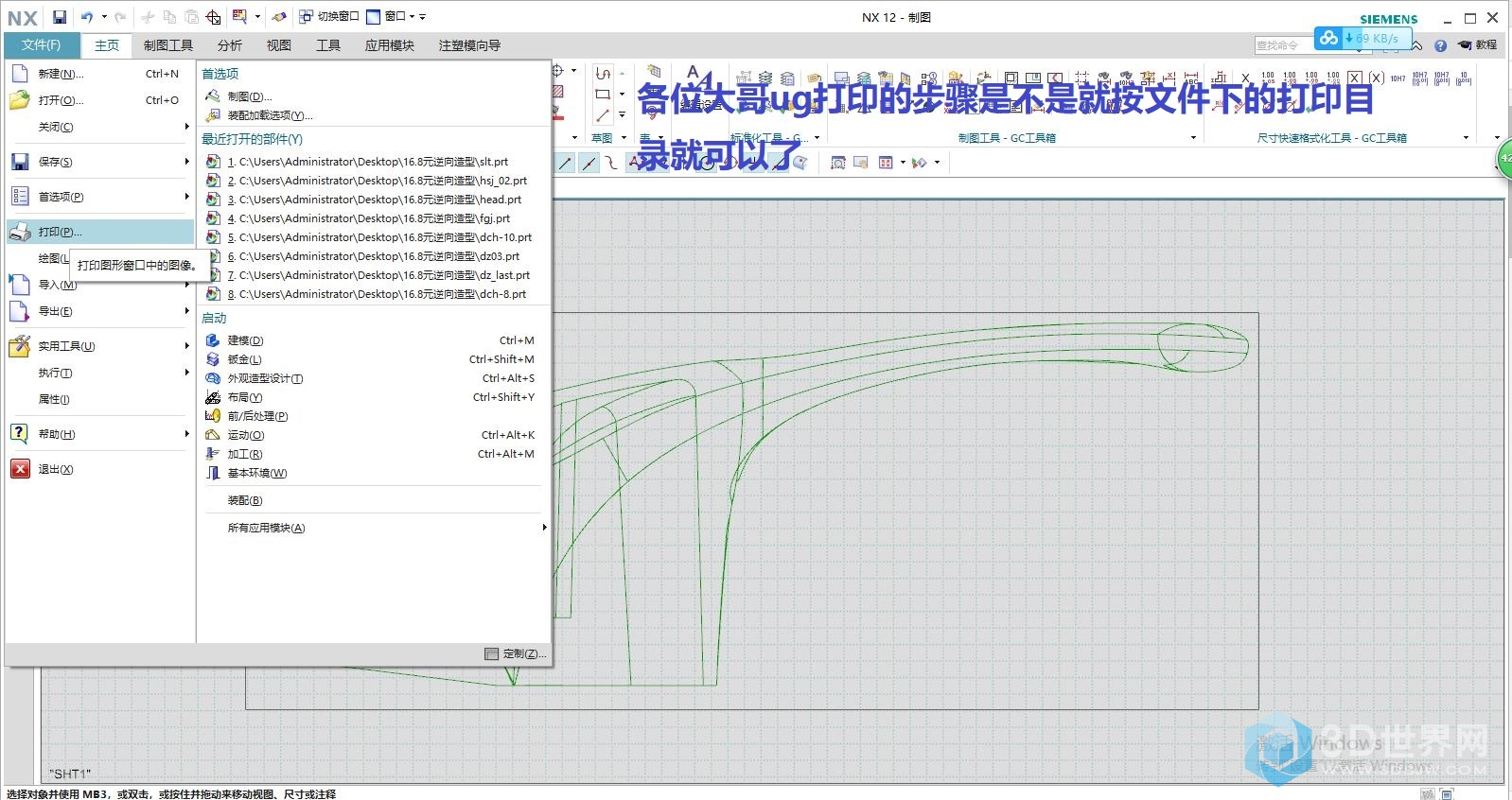Expand the Save (保存) submenu arrow

click(186, 162)
